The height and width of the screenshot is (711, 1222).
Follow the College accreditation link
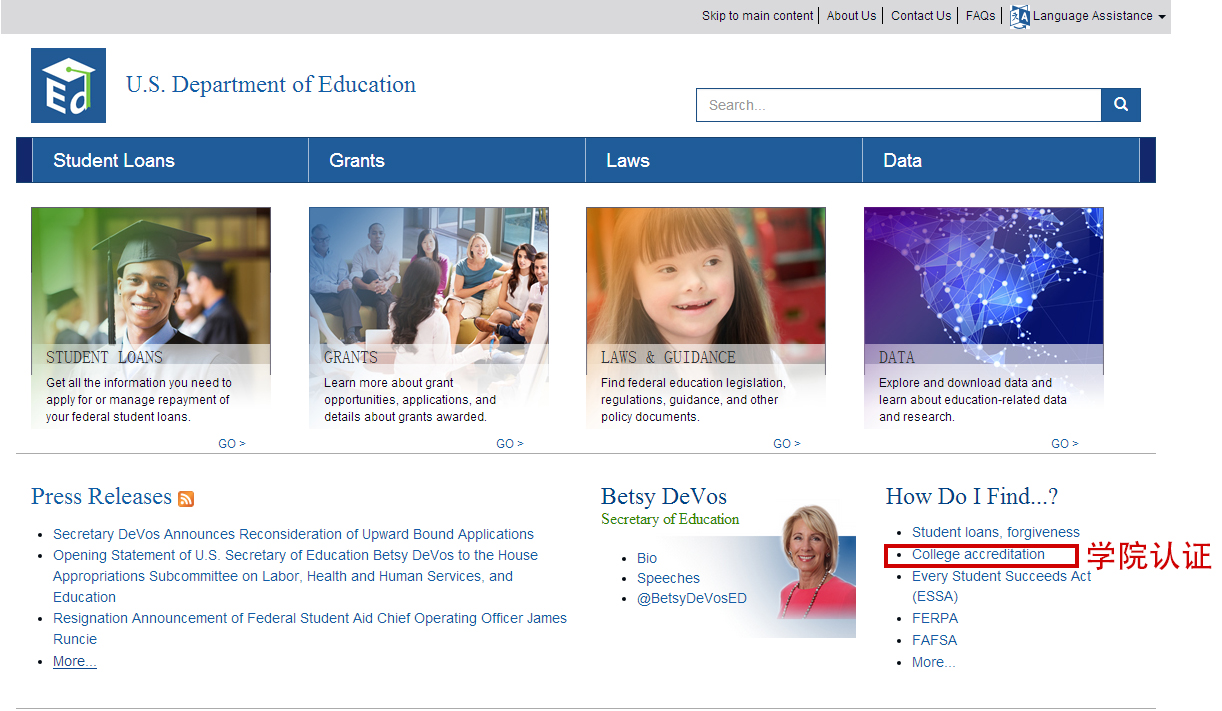click(978, 554)
